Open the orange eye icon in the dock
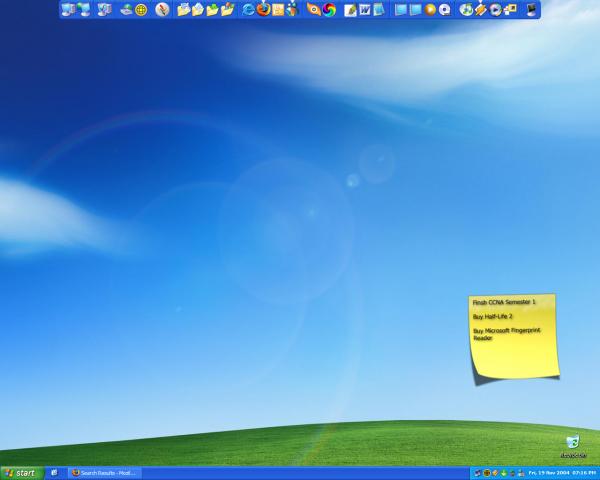600x480 pixels. (x=314, y=10)
